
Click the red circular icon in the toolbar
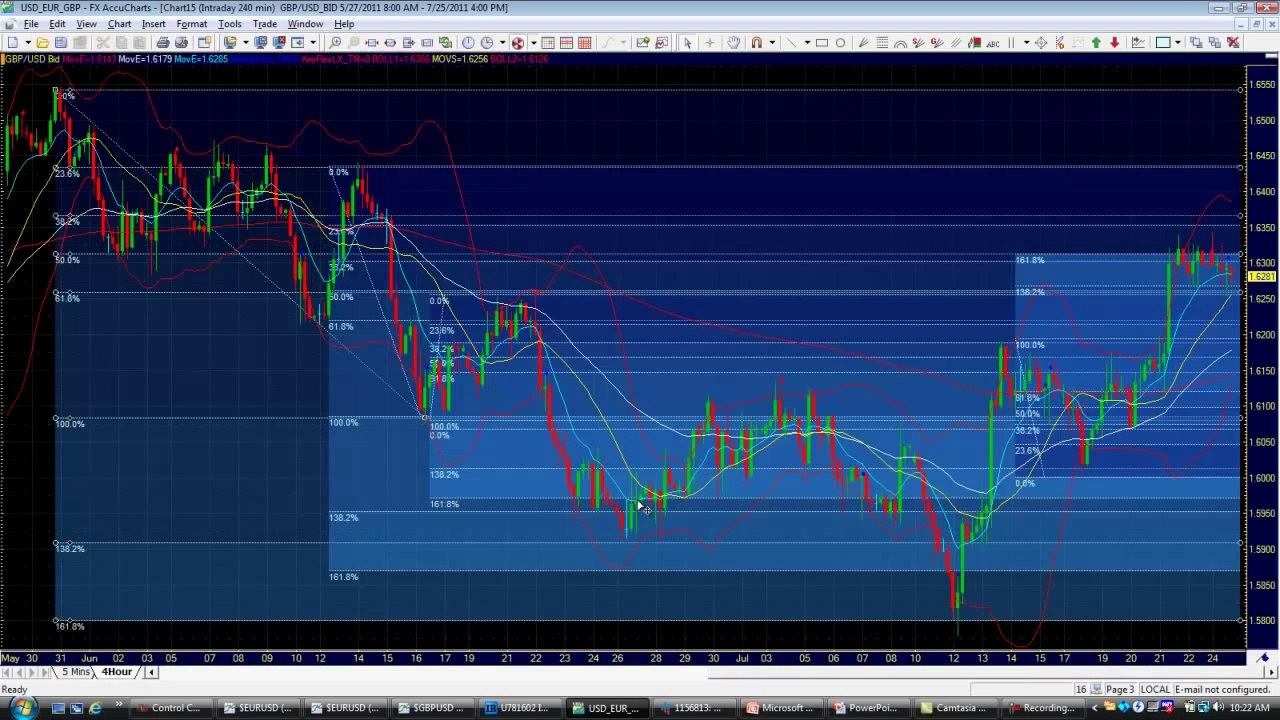coord(518,42)
